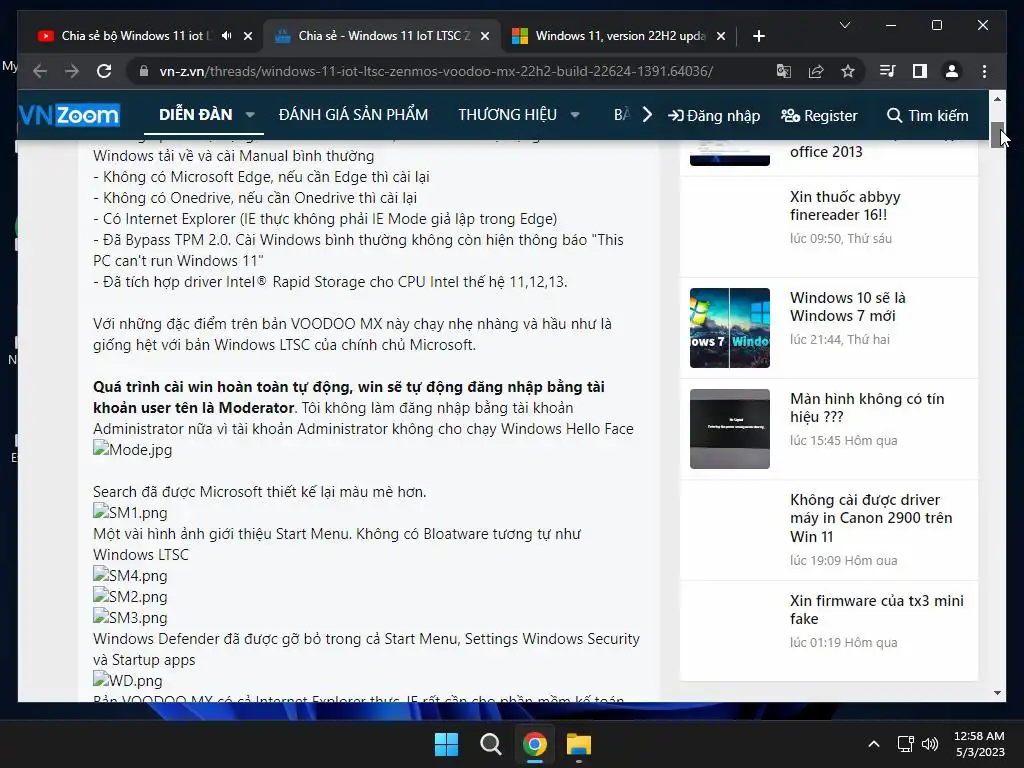Click the lúc 21:44, Thứ hai timestamp
1024x768 pixels.
point(839,339)
